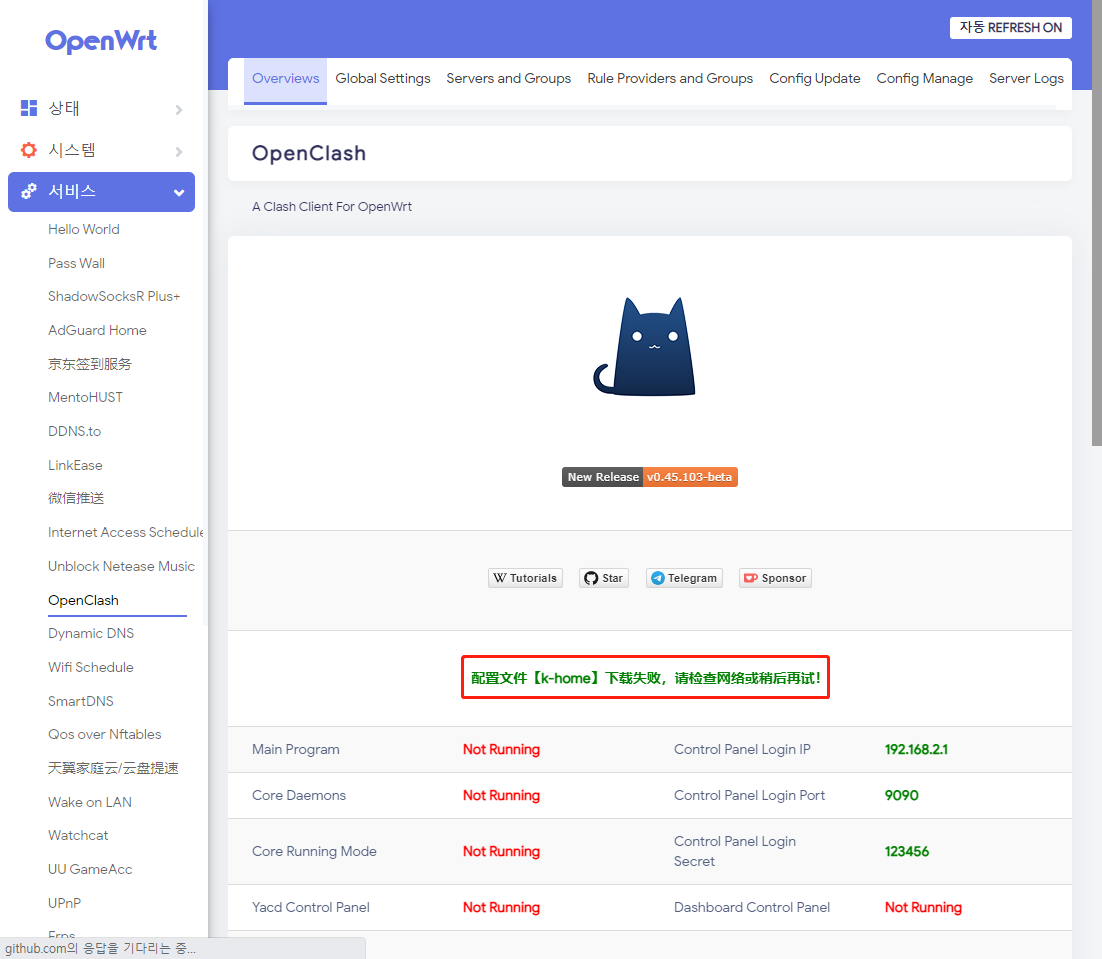Open UPnP sidebar entry
Image resolution: width=1102 pixels, height=959 pixels.
click(65, 903)
